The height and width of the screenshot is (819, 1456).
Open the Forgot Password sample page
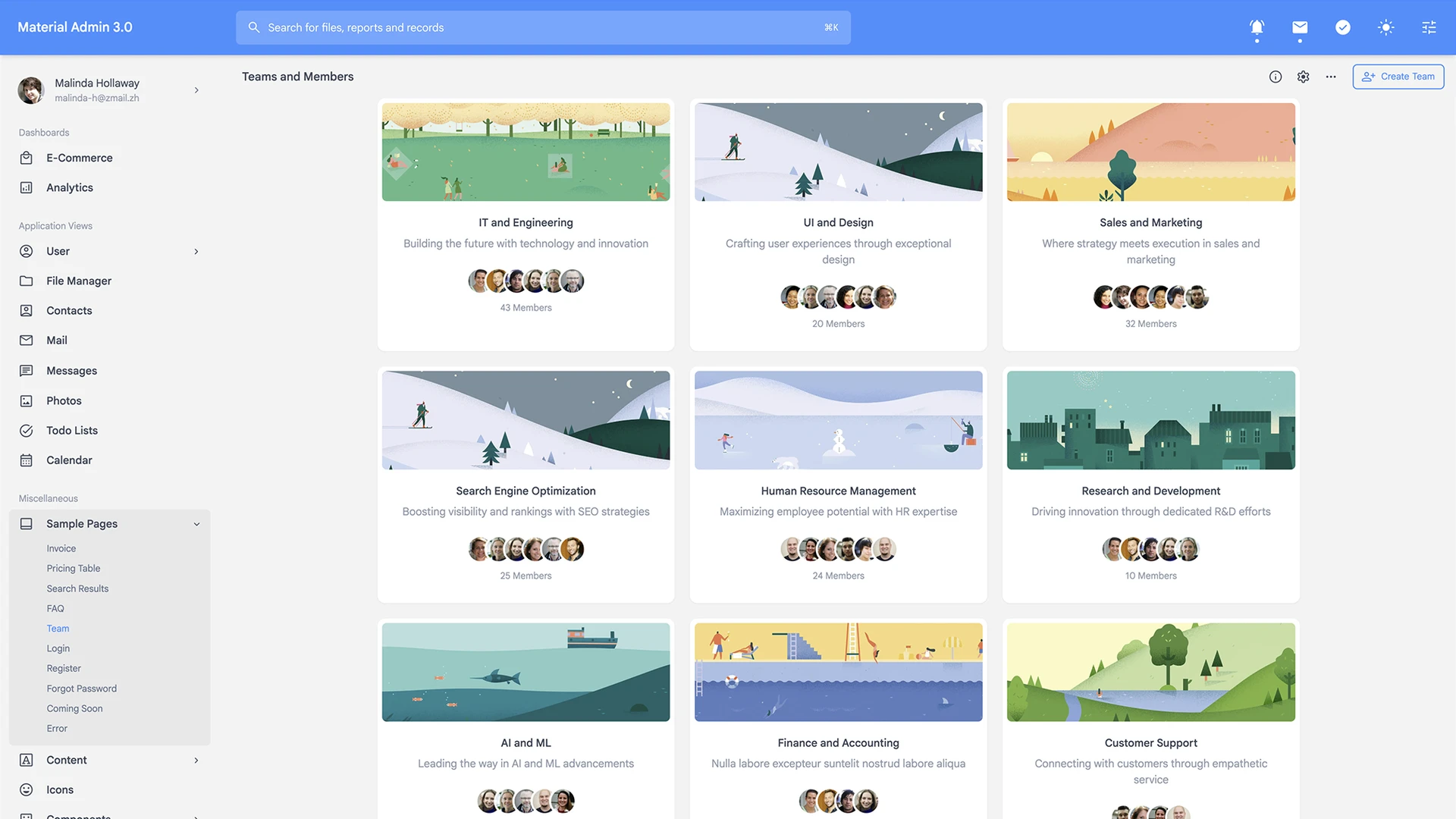click(x=82, y=689)
